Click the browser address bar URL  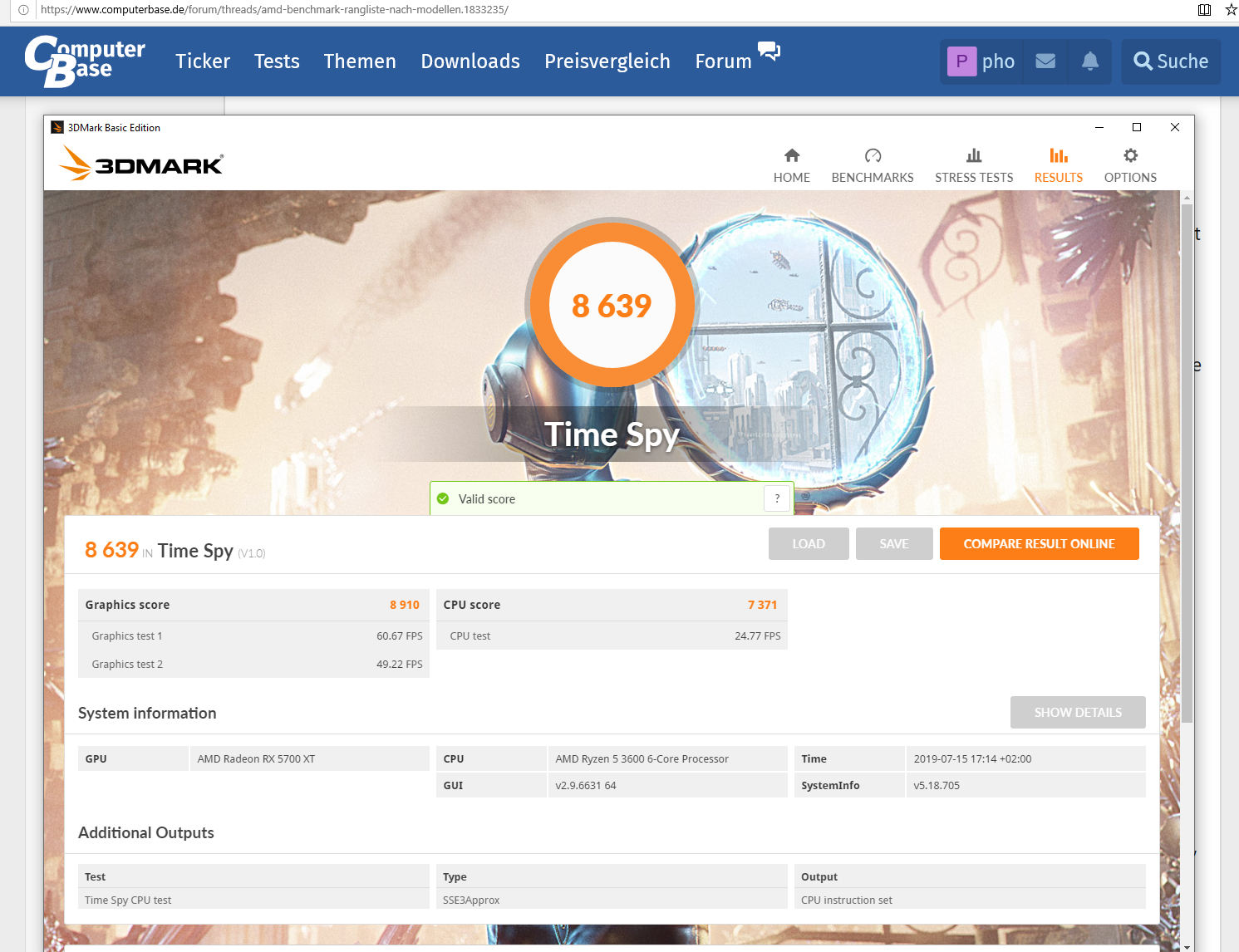(x=274, y=10)
